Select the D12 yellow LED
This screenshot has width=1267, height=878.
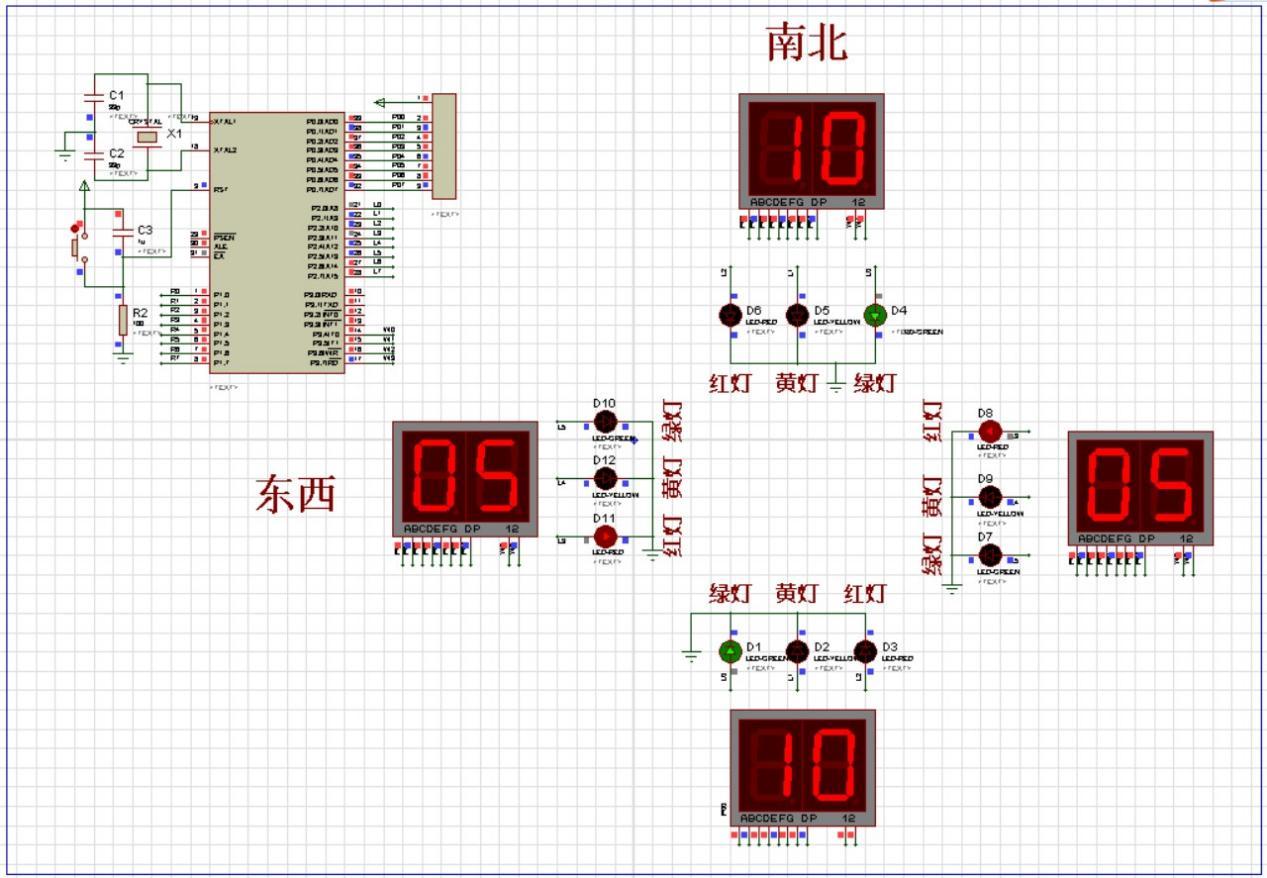[x=605, y=479]
